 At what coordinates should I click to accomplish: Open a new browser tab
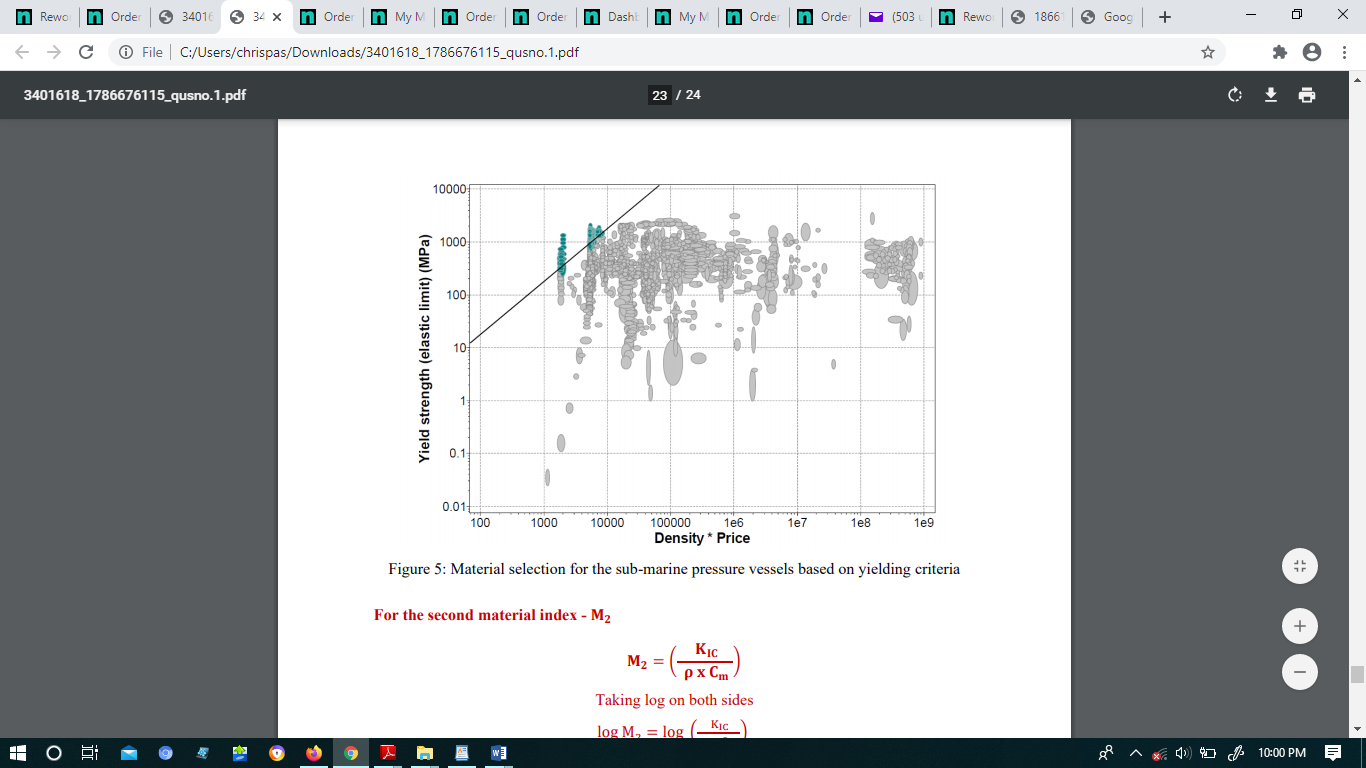[1164, 16]
